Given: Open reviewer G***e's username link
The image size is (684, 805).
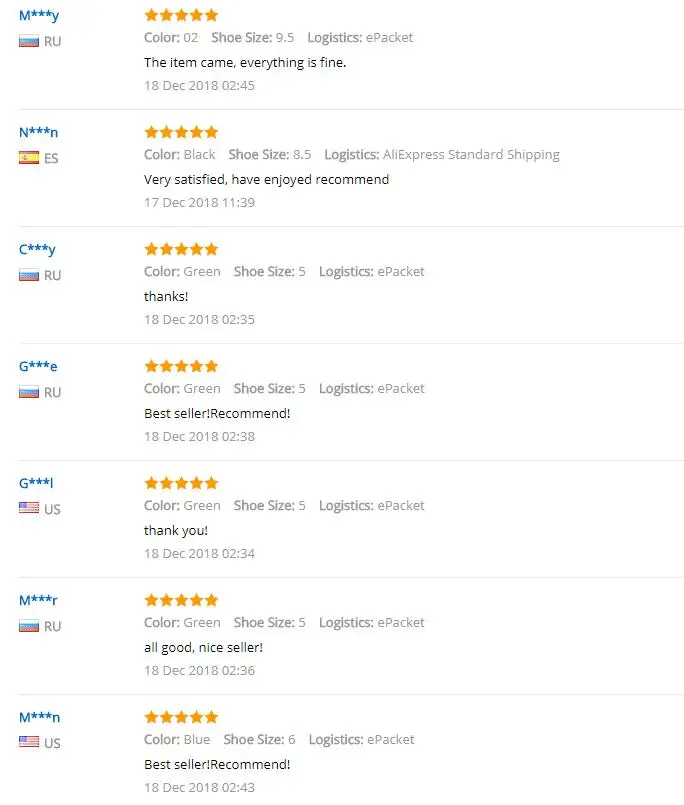Looking at the screenshot, I should pyautogui.click(x=39, y=367).
